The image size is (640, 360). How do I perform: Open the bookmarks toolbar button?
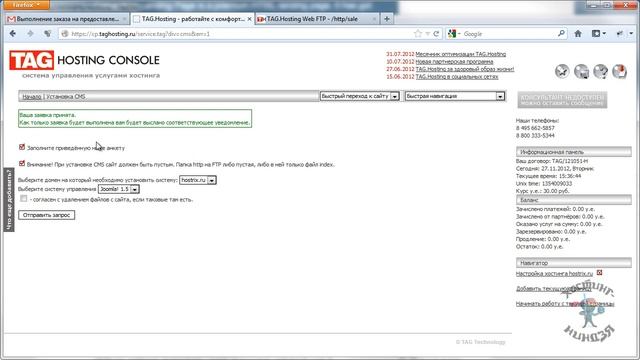(598, 34)
